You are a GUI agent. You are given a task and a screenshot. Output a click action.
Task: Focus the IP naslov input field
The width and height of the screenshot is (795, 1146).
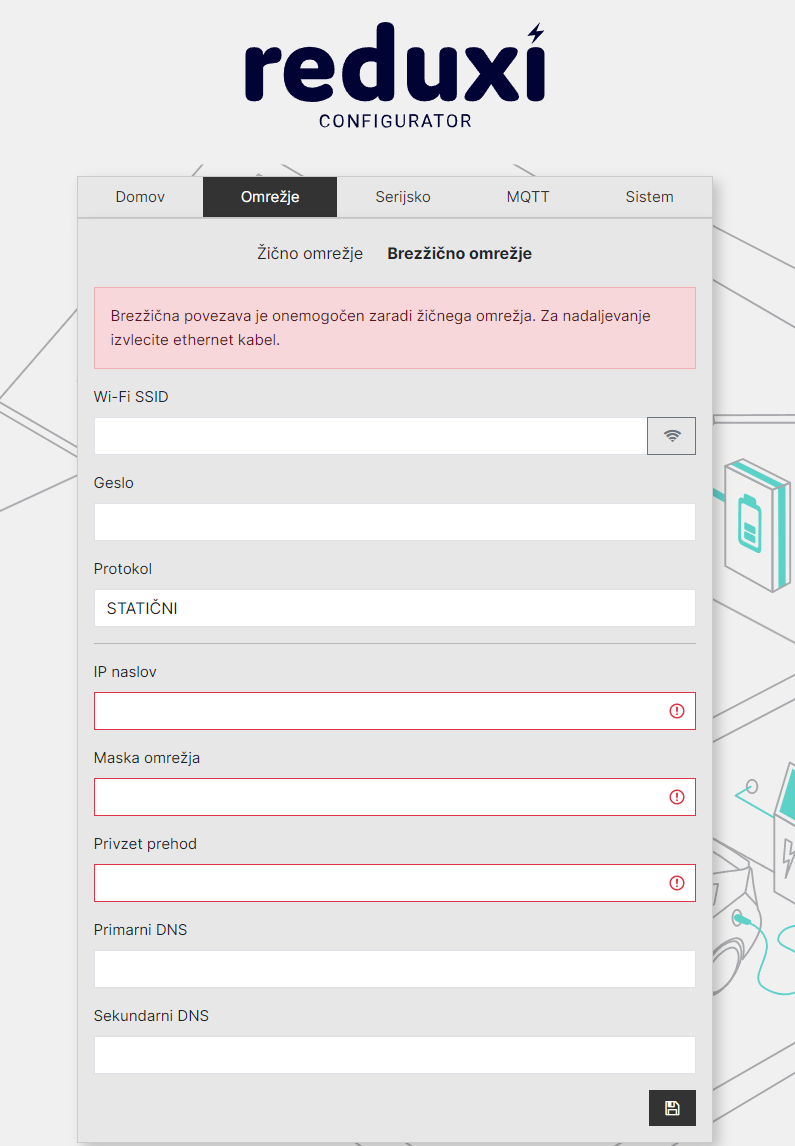(395, 711)
